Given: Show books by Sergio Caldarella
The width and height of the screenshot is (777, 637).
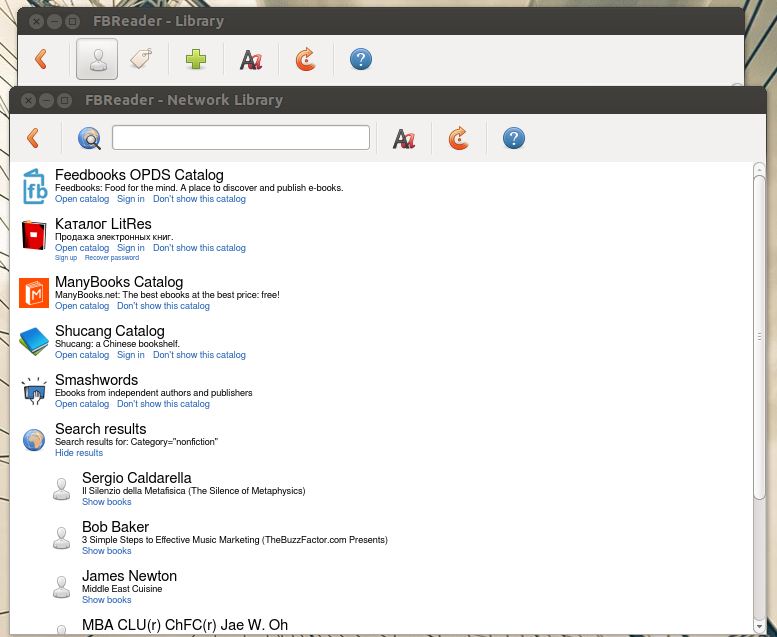Looking at the screenshot, I should click(x=107, y=502).
